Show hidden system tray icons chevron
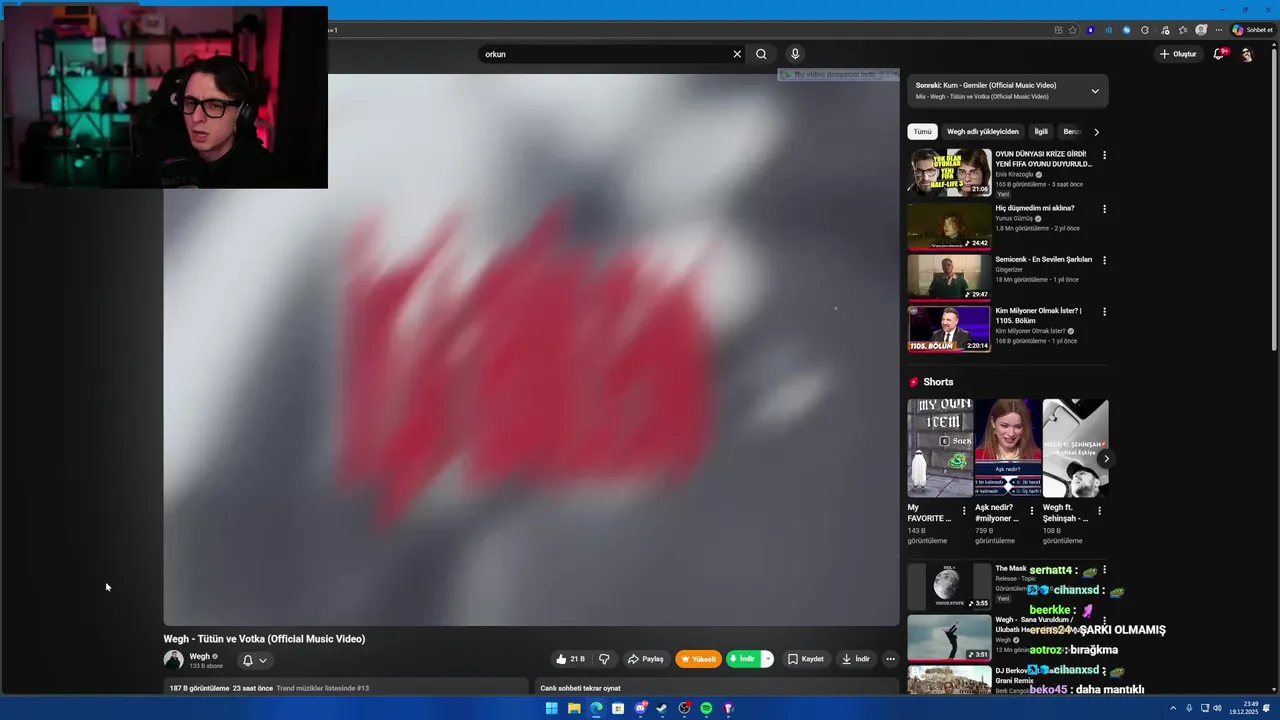1280x720 pixels. click(x=1173, y=708)
